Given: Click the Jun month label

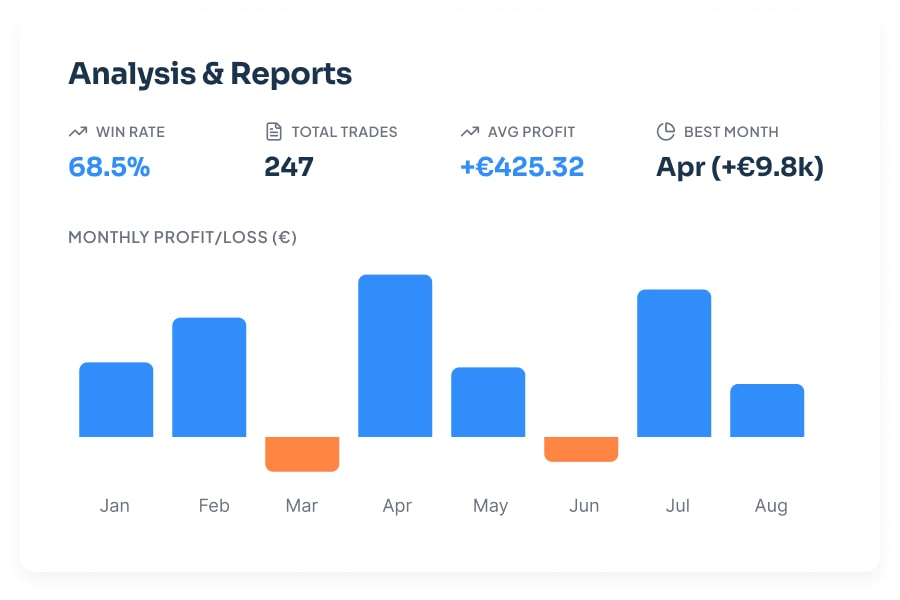Looking at the screenshot, I should 584,506.
